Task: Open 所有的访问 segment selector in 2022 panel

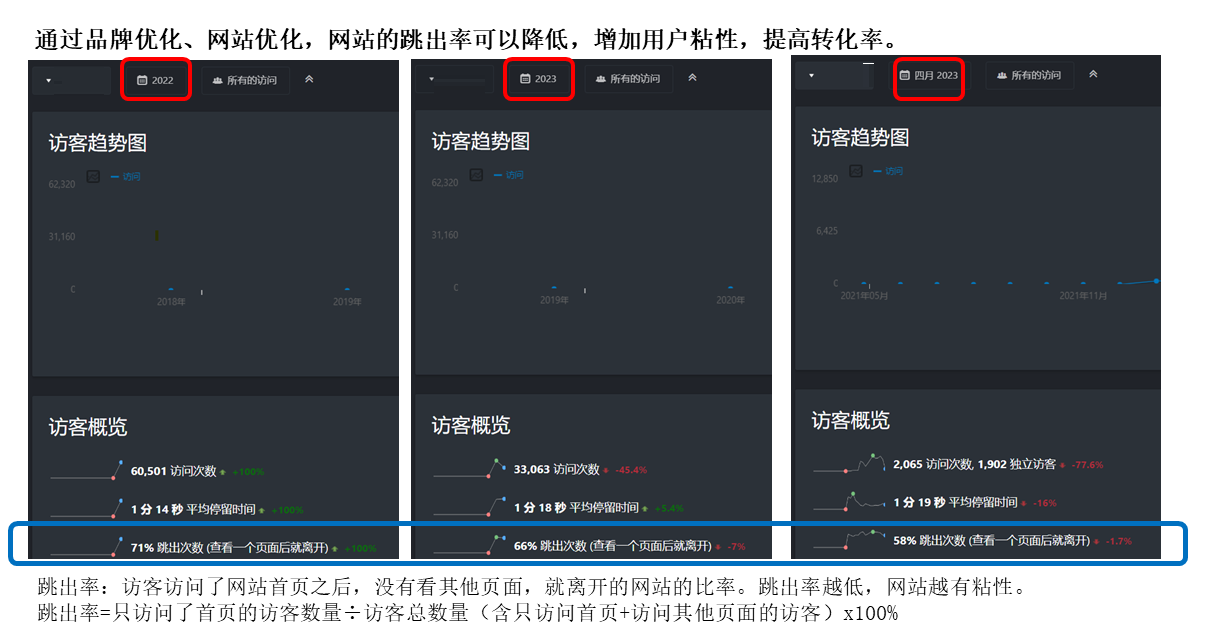Action: [x=245, y=80]
